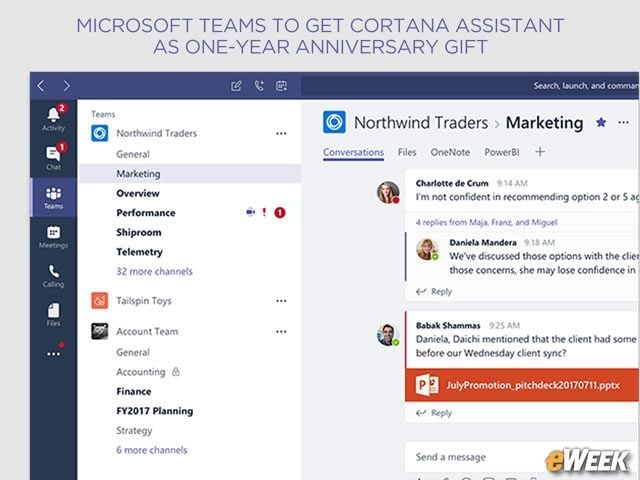
Task: Open Chat in the left sidebar
Action: 53,157
